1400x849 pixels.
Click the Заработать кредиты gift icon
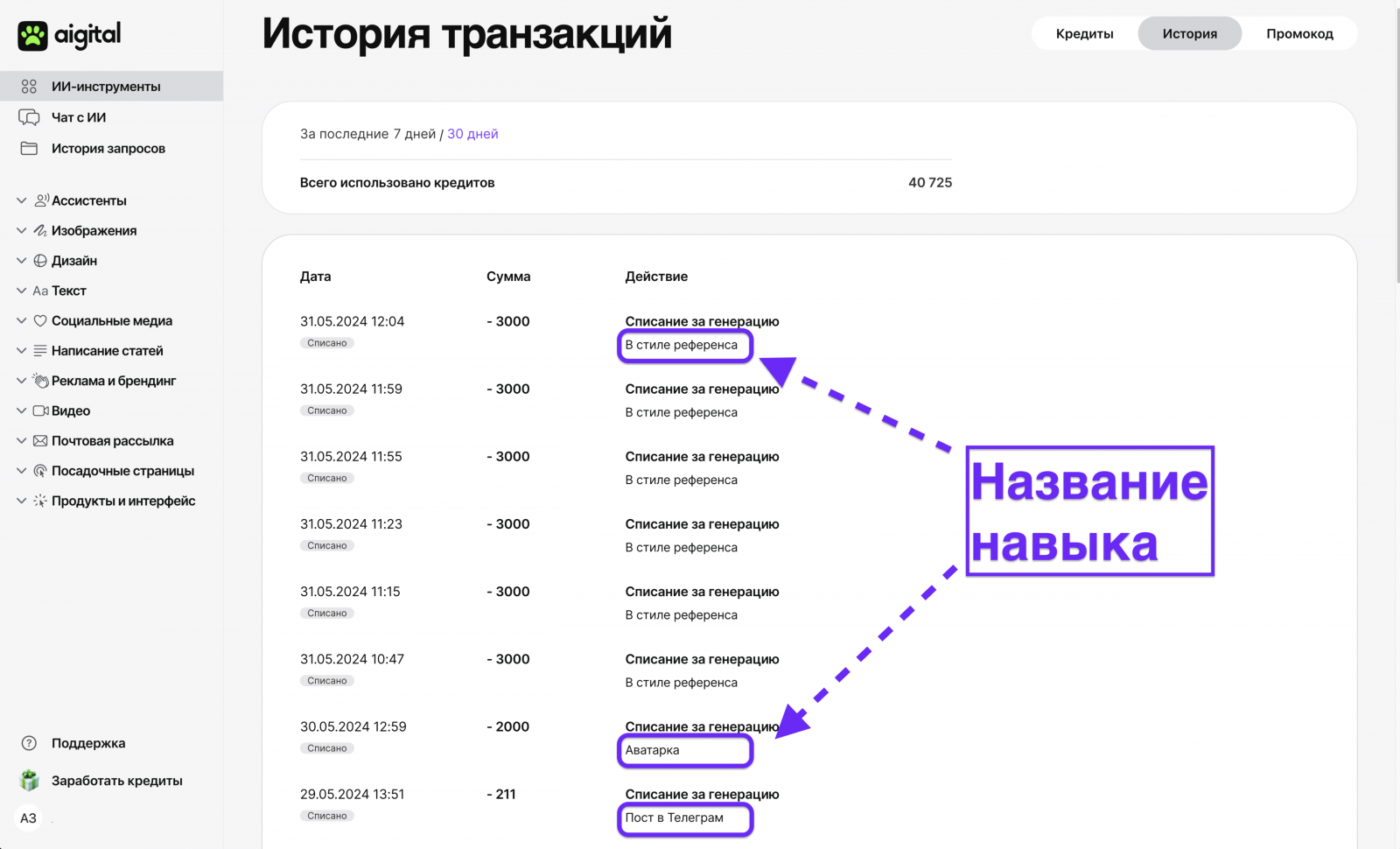(x=30, y=781)
